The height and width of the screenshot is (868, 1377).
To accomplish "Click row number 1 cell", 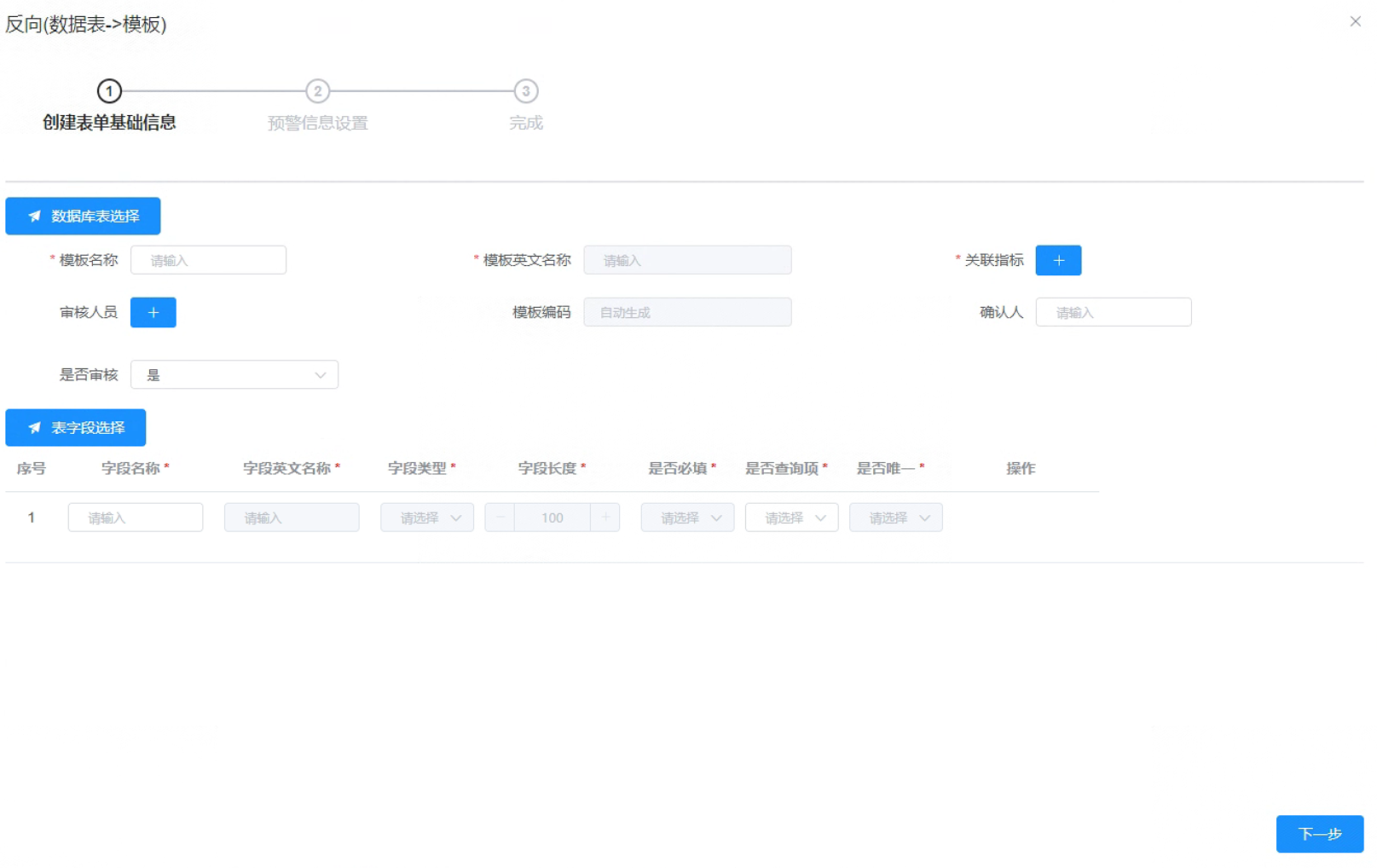I will (32, 518).
